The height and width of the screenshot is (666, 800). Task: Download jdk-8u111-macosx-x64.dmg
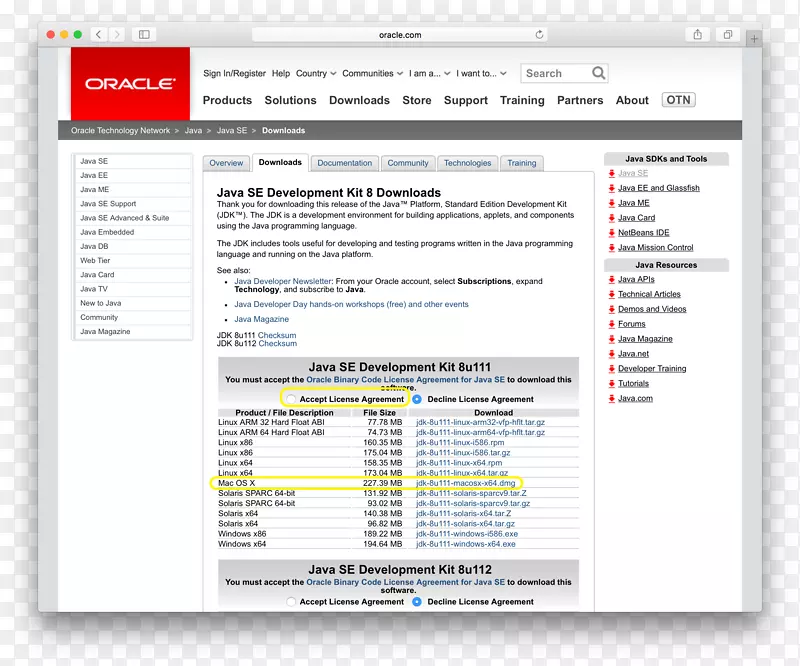coord(466,483)
